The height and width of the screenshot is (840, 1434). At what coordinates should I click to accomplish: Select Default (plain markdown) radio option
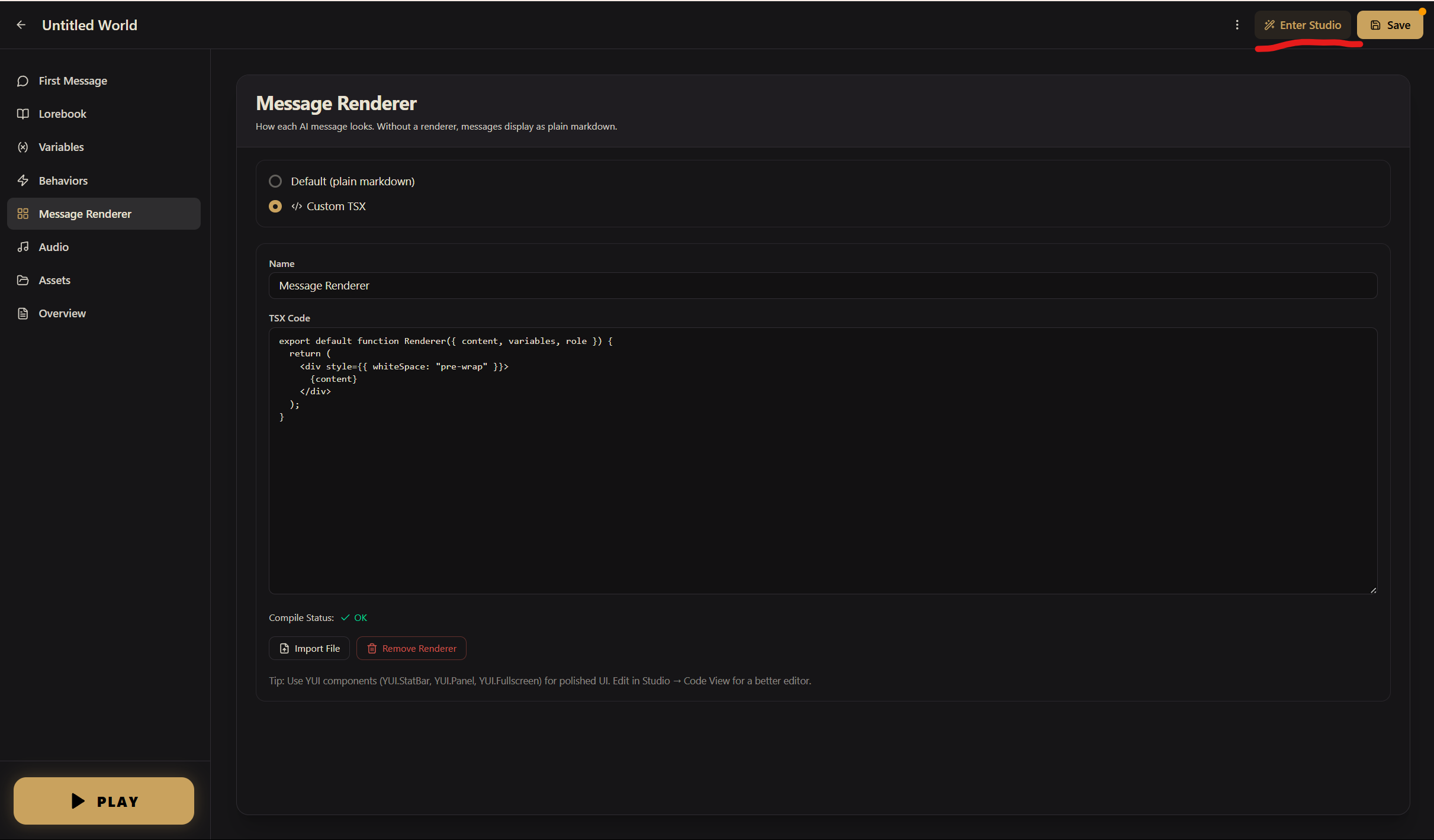coord(275,181)
